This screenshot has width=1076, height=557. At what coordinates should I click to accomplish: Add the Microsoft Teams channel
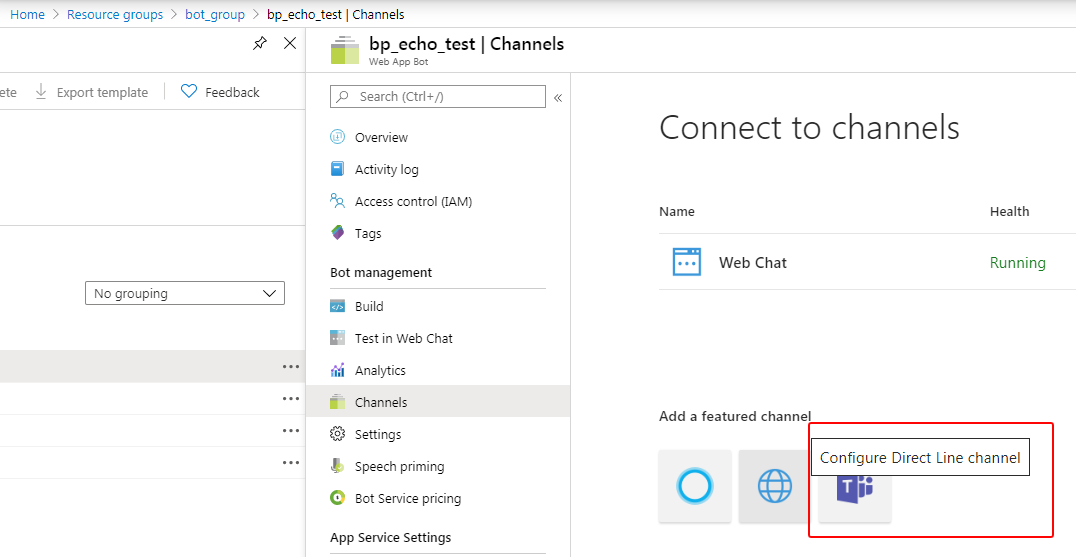click(855, 497)
